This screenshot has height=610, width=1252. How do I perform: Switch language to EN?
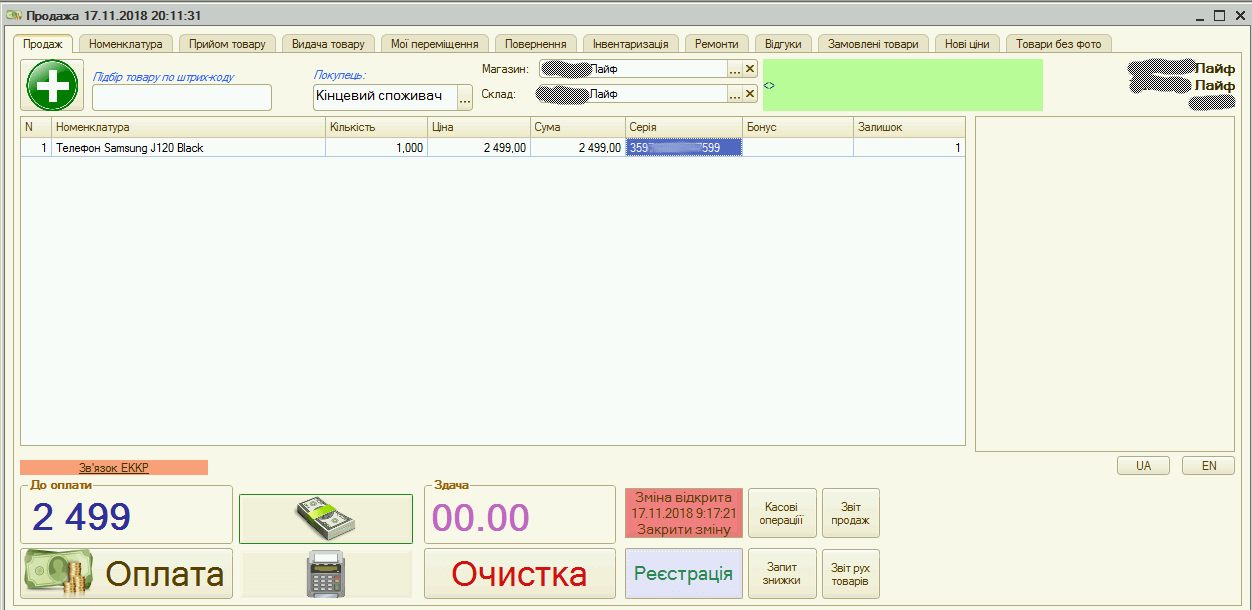(1208, 466)
